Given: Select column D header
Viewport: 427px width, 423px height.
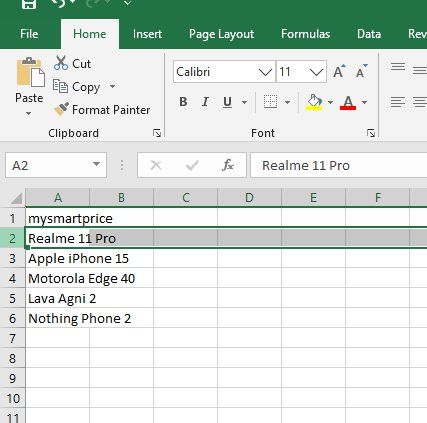Looking at the screenshot, I should coord(249,198).
